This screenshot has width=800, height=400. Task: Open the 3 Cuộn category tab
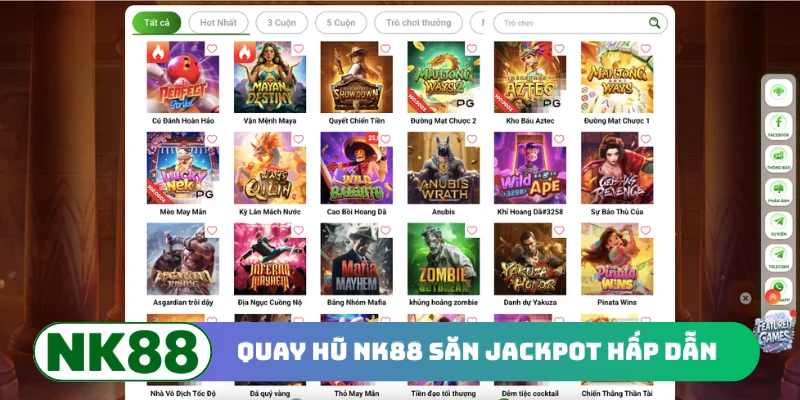tap(282, 23)
